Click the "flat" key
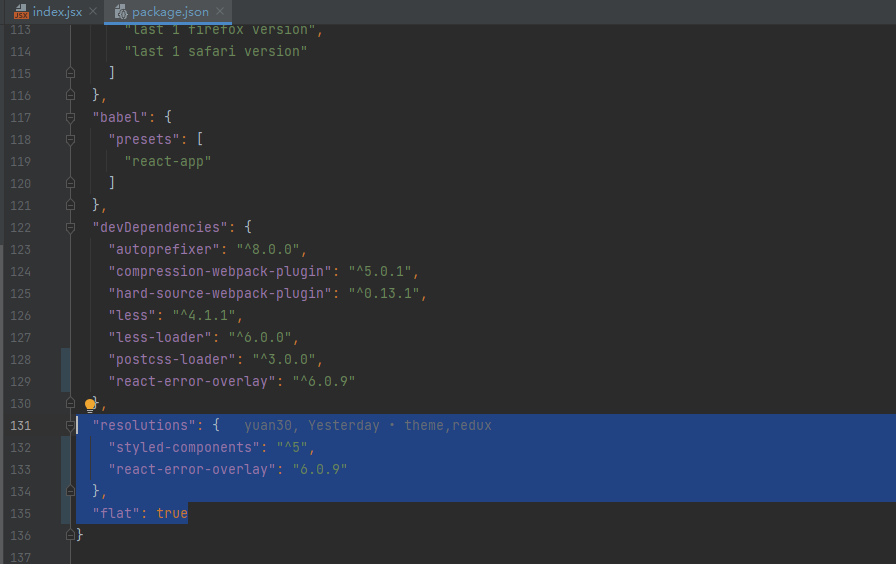This screenshot has height=564, width=896. pos(116,514)
